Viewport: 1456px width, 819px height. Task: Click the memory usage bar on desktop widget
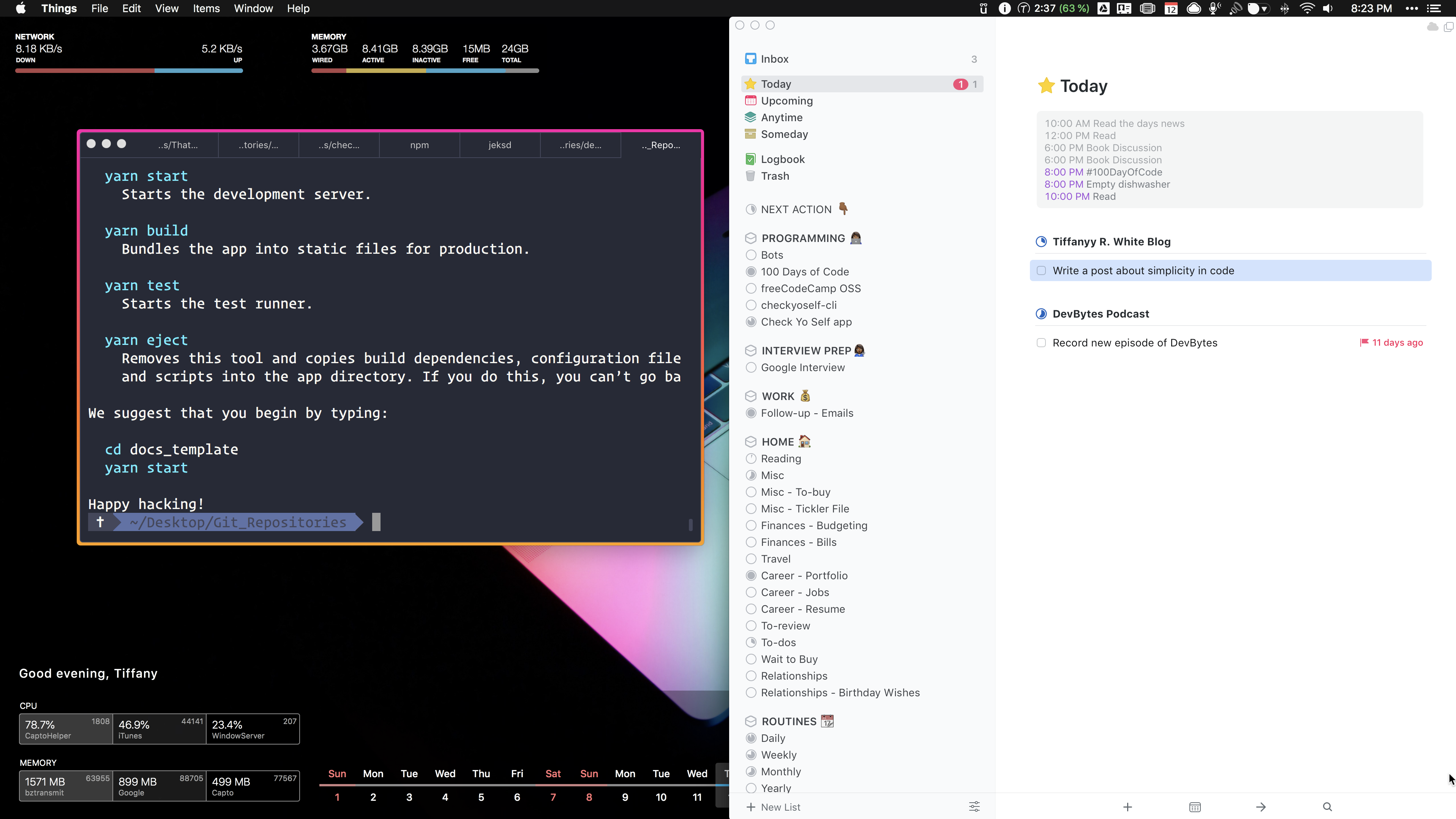pos(425,71)
